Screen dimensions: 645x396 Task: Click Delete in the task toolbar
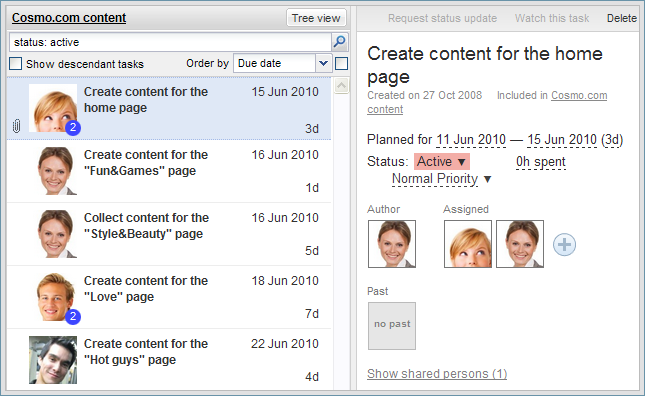[x=622, y=18]
